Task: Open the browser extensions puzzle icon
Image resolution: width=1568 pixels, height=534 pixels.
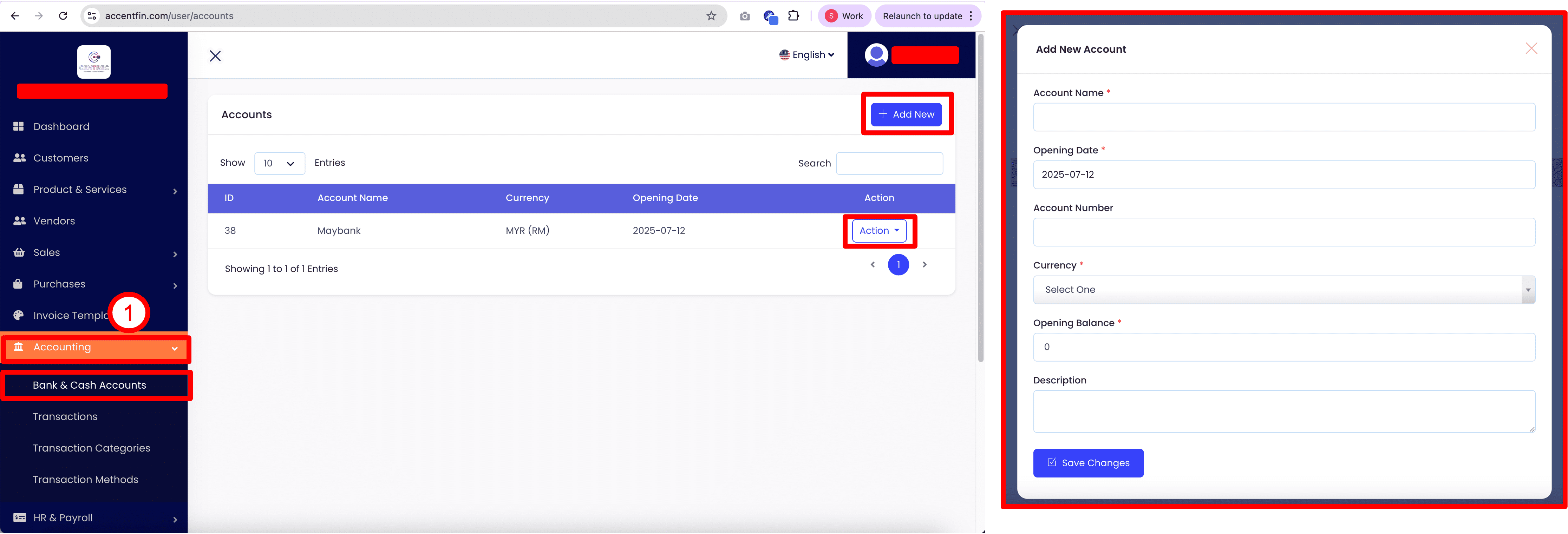Action: pyautogui.click(x=793, y=16)
